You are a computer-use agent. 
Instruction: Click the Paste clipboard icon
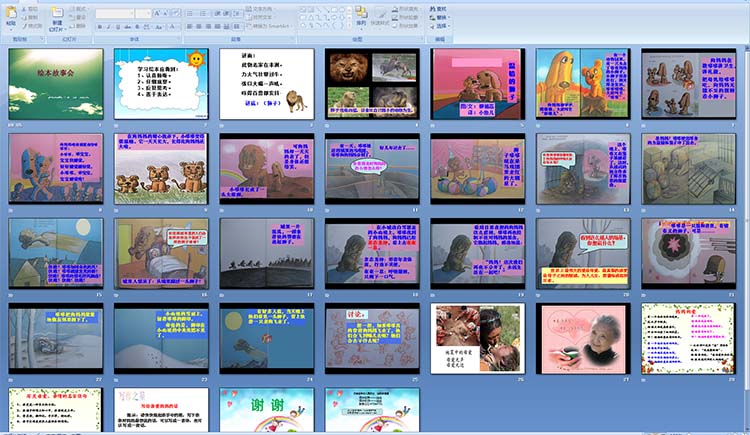(x=11, y=12)
